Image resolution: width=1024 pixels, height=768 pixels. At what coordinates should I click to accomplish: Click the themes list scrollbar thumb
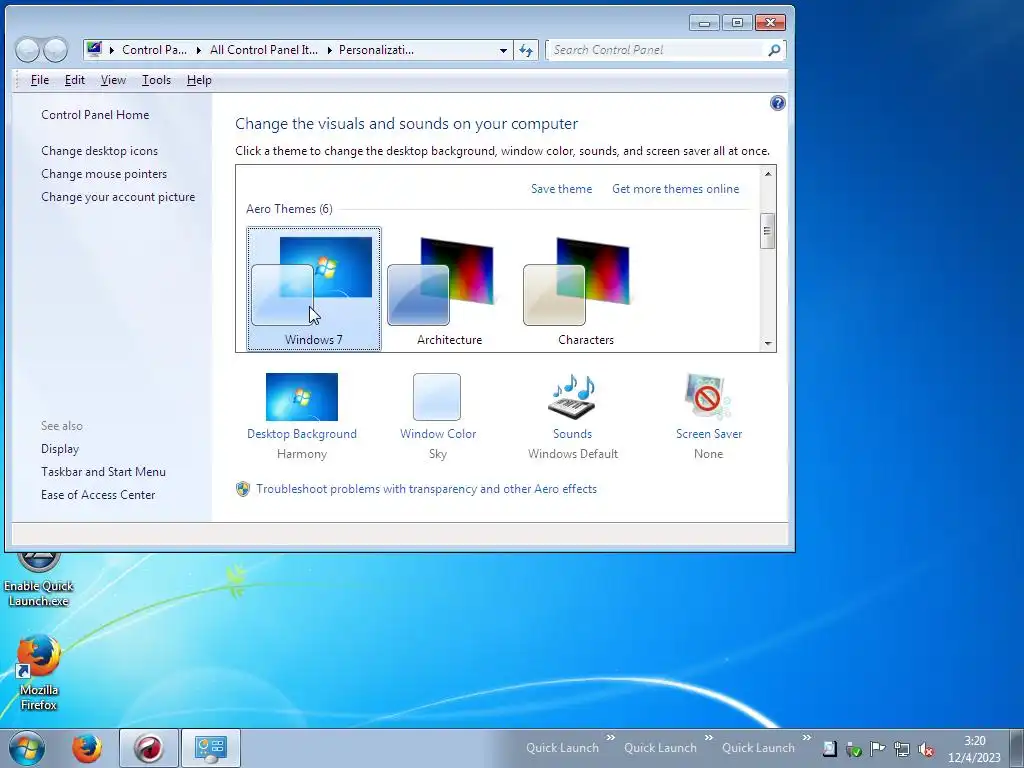pos(768,231)
